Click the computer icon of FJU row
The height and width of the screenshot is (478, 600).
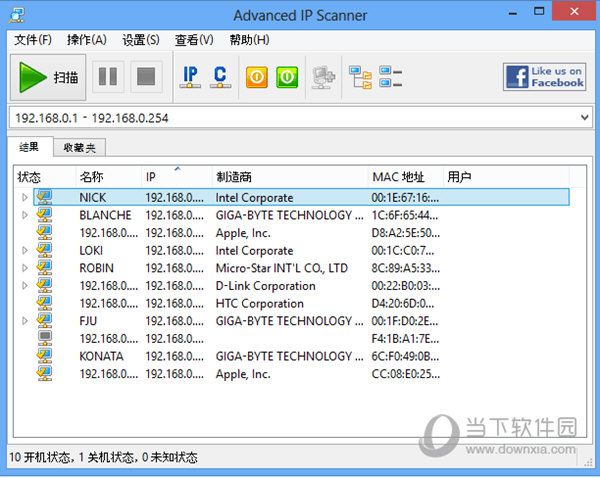coord(44,320)
